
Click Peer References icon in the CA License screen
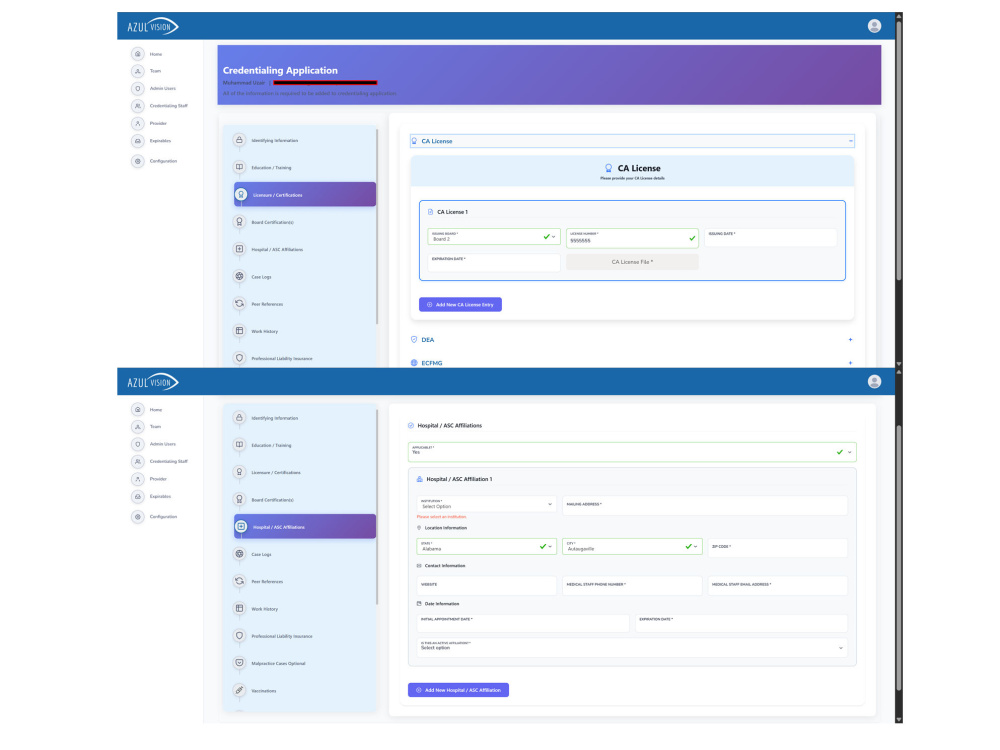(239, 304)
